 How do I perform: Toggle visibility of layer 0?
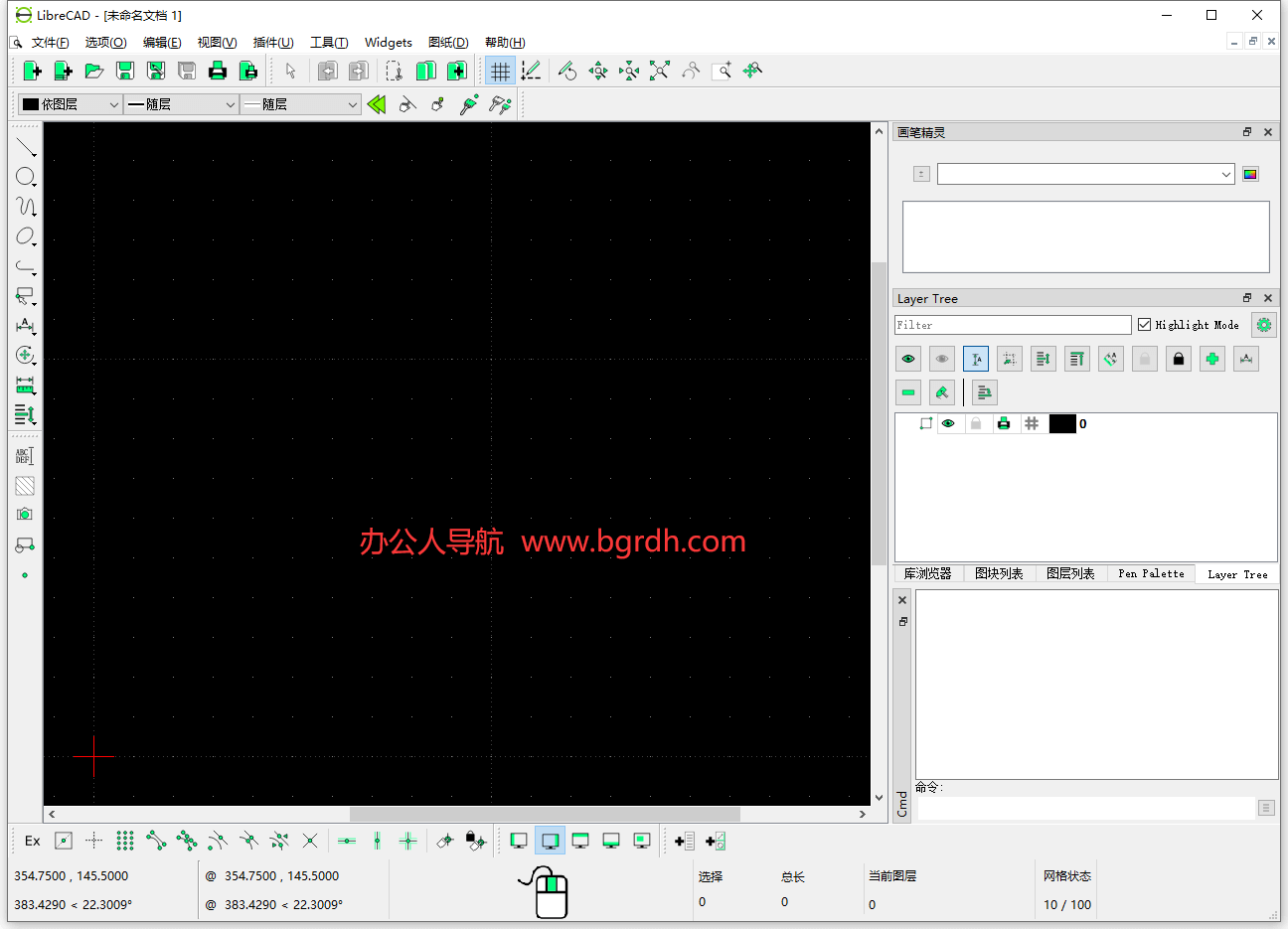(948, 424)
